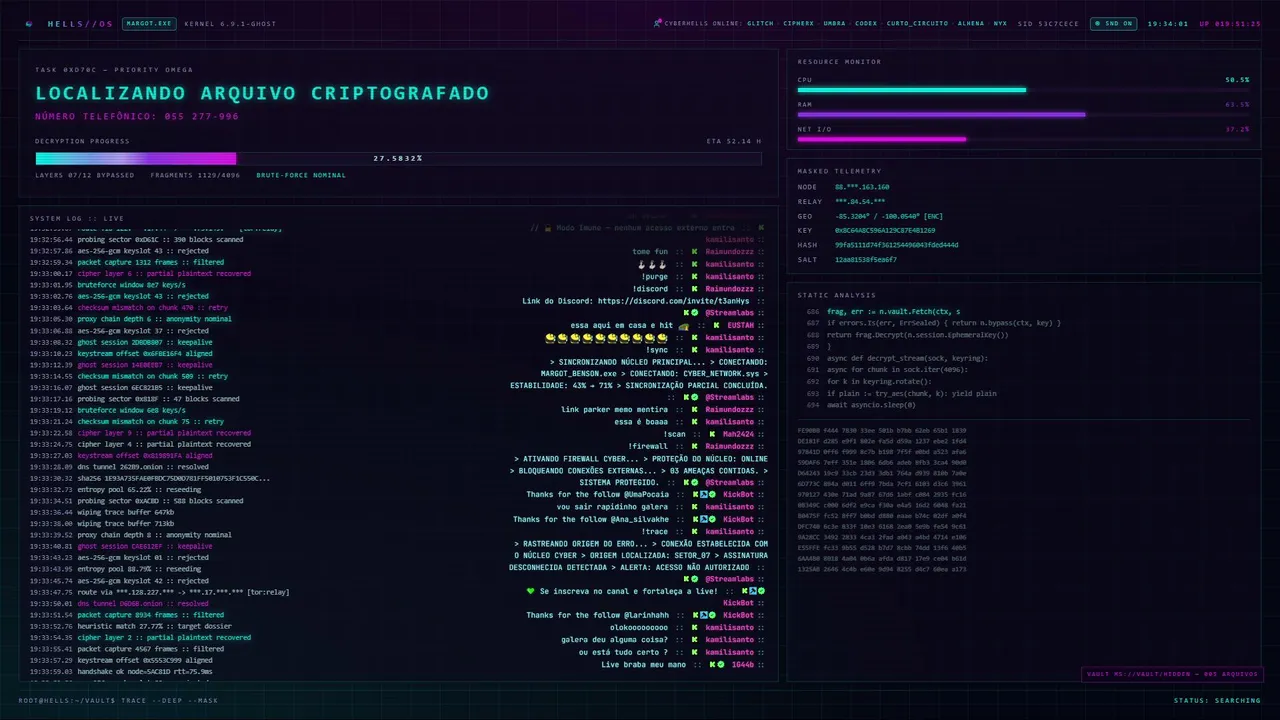Click the 'LAYERS 07/12 BYPASSED' status
The width and height of the screenshot is (1280, 720).
pyautogui.click(x=85, y=175)
